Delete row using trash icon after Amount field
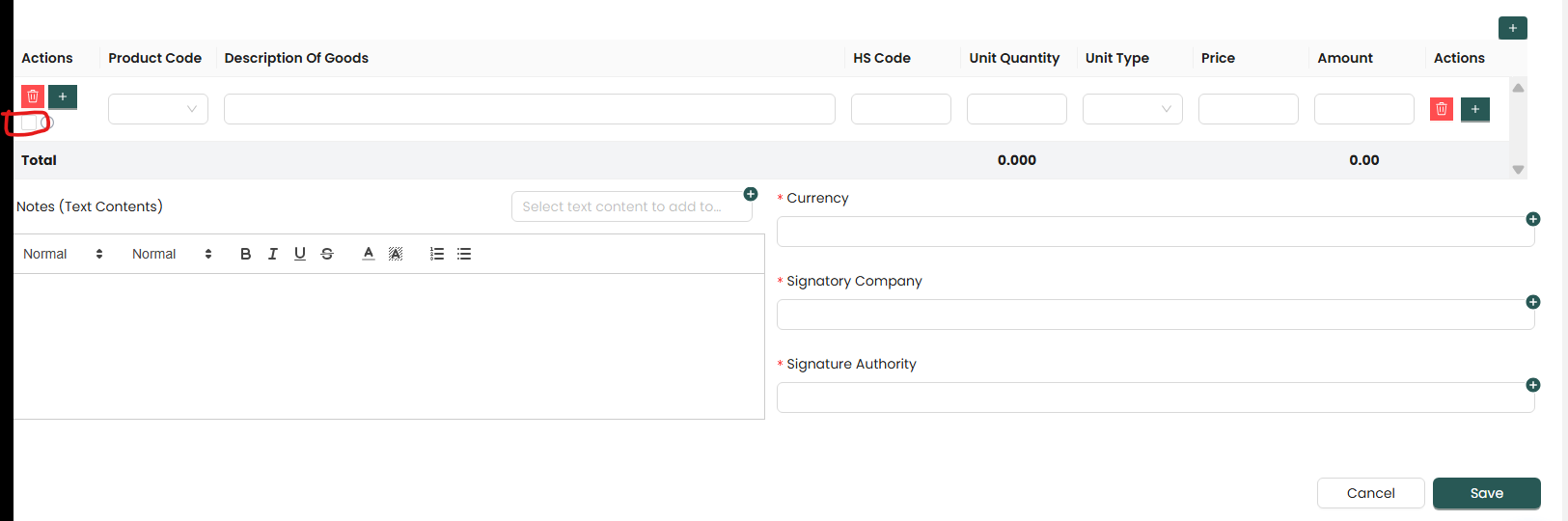This screenshot has width=1568, height=521. (1442, 109)
